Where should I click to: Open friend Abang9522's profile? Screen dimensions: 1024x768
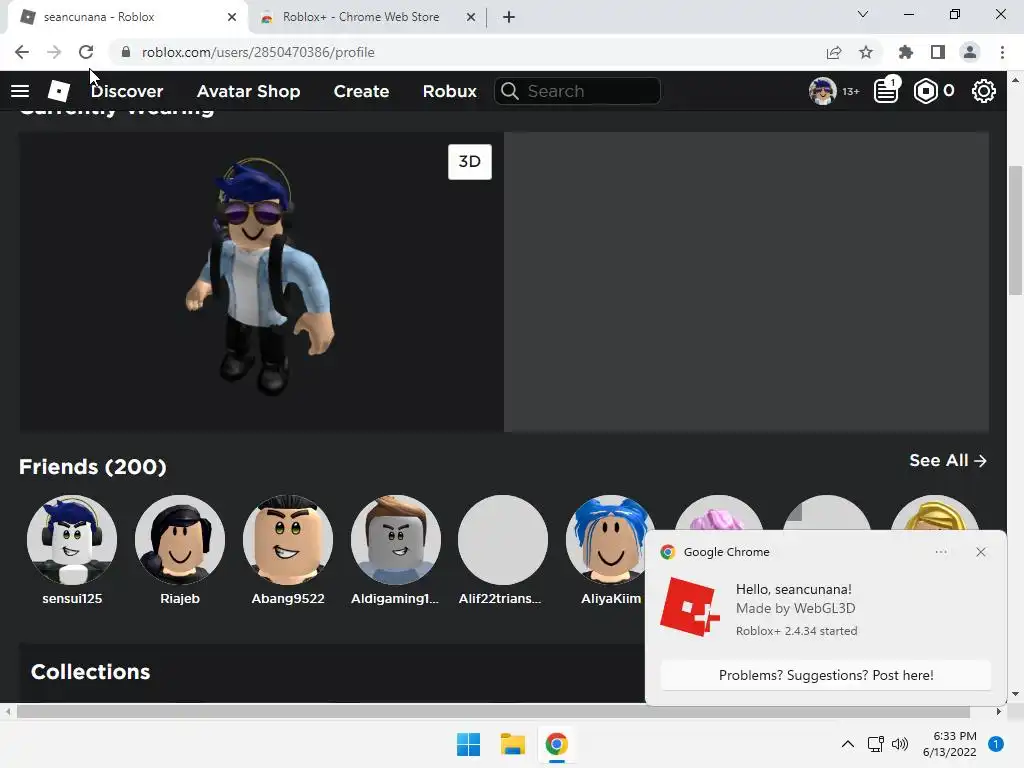tap(288, 550)
